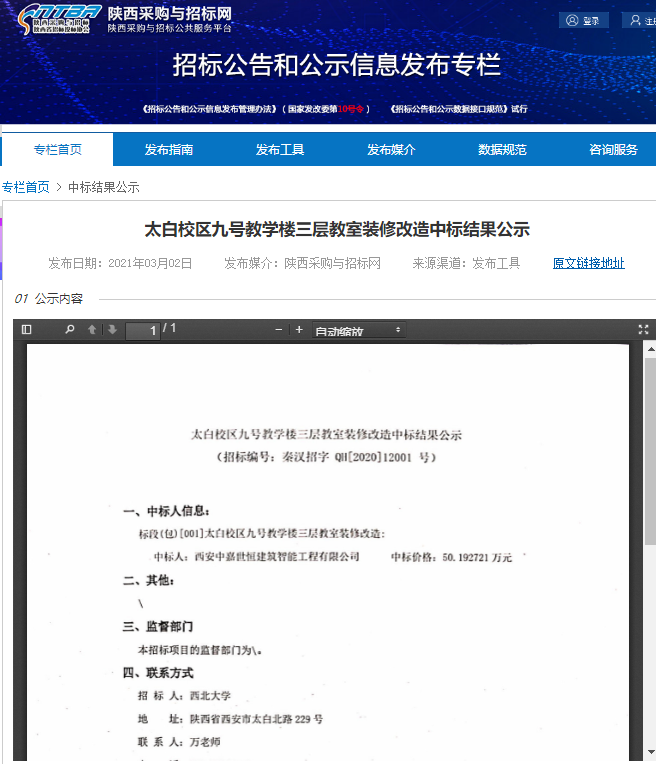Screen dimensions: 656x764
Task: Open the 自动缩放 zoom dropdown
Action: tap(358, 330)
